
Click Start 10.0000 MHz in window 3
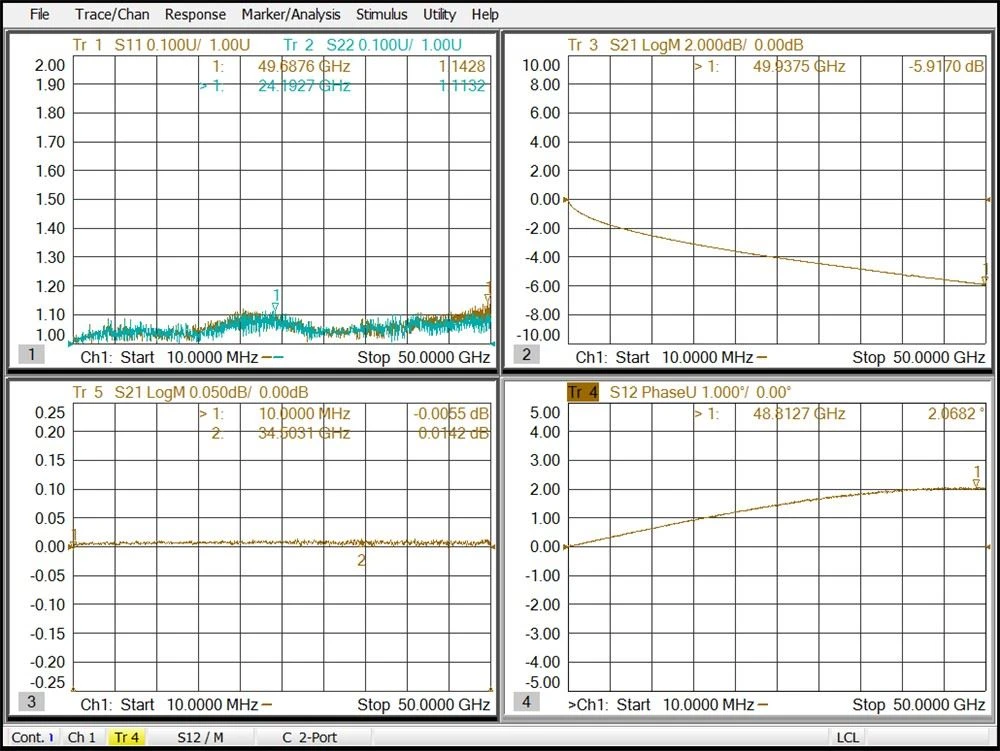pyautogui.click(x=189, y=704)
